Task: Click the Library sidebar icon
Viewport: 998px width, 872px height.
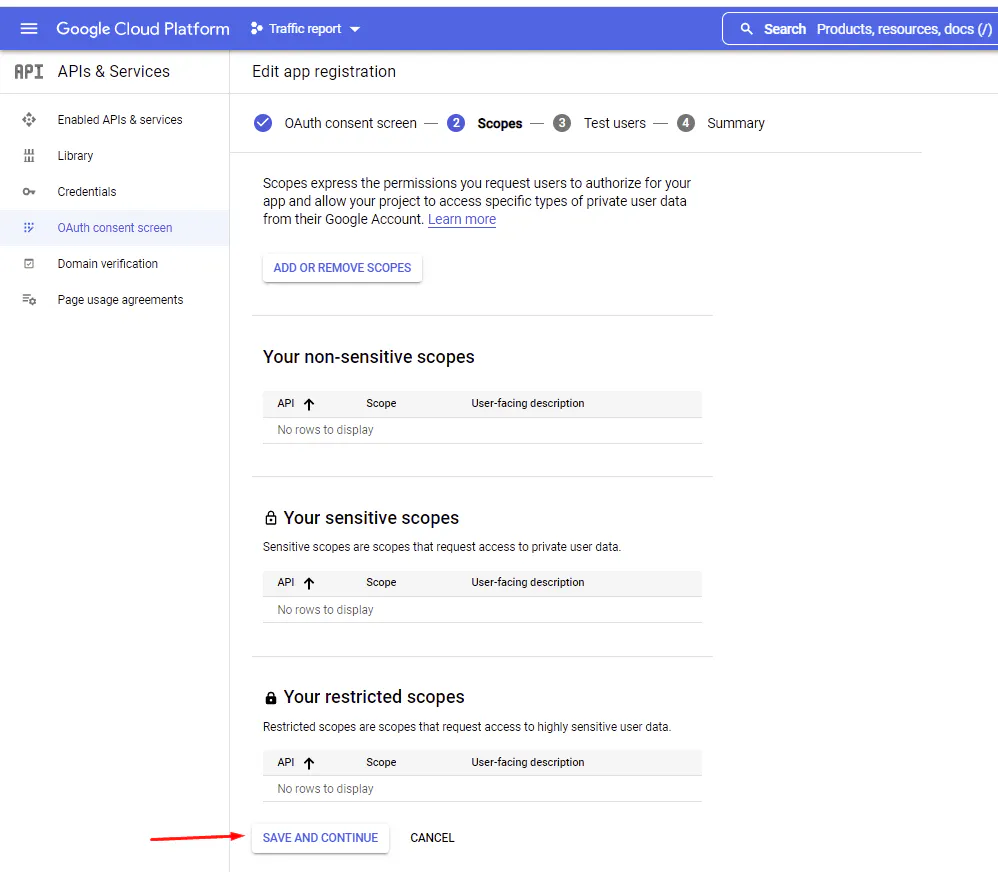Action: pyautogui.click(x=29, y=156)
